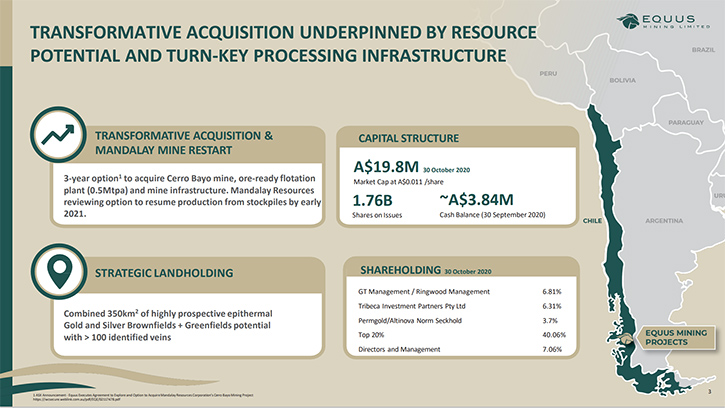
Task: Click the 'Transformative Acquisition & Mandalay Mine Restart' heading
Action: (x=184, y=143)
